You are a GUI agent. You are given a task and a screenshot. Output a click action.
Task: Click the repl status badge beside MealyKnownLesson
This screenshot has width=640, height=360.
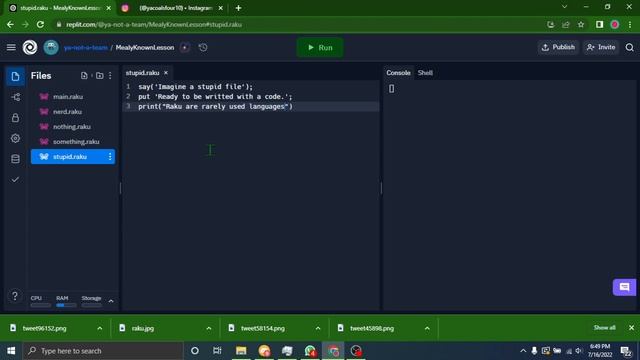tap(185, 47)
